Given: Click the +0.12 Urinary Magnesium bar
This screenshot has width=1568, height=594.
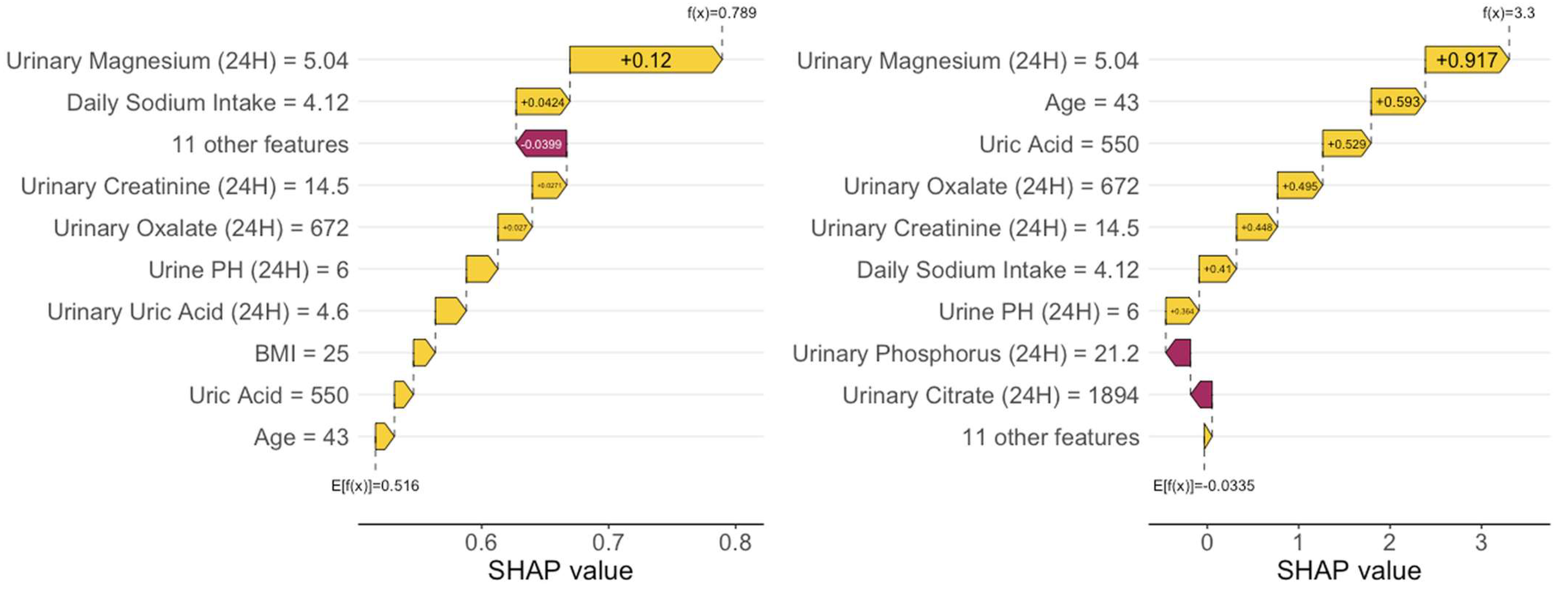Looking at the screenshot, I should click(645, 59).
